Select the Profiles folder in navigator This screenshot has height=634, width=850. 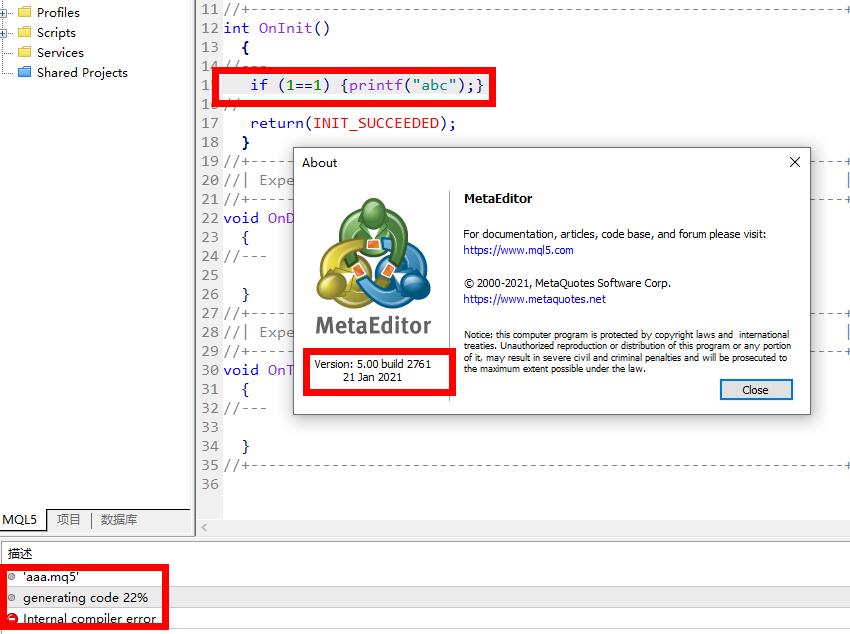[x=58, y=12]
